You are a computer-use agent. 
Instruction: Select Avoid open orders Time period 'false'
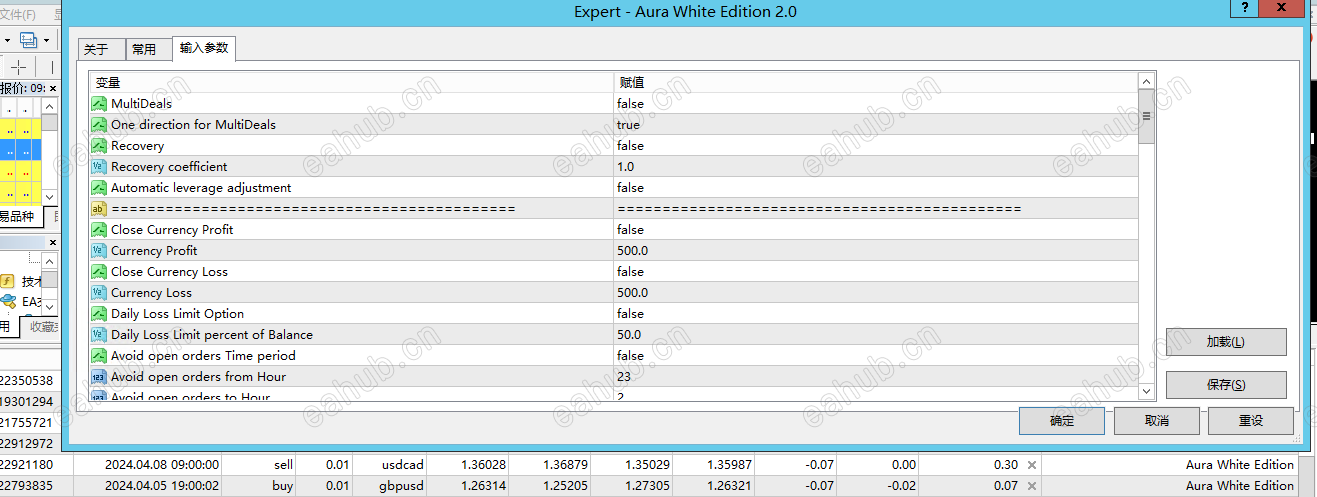[x=630, y=356]
